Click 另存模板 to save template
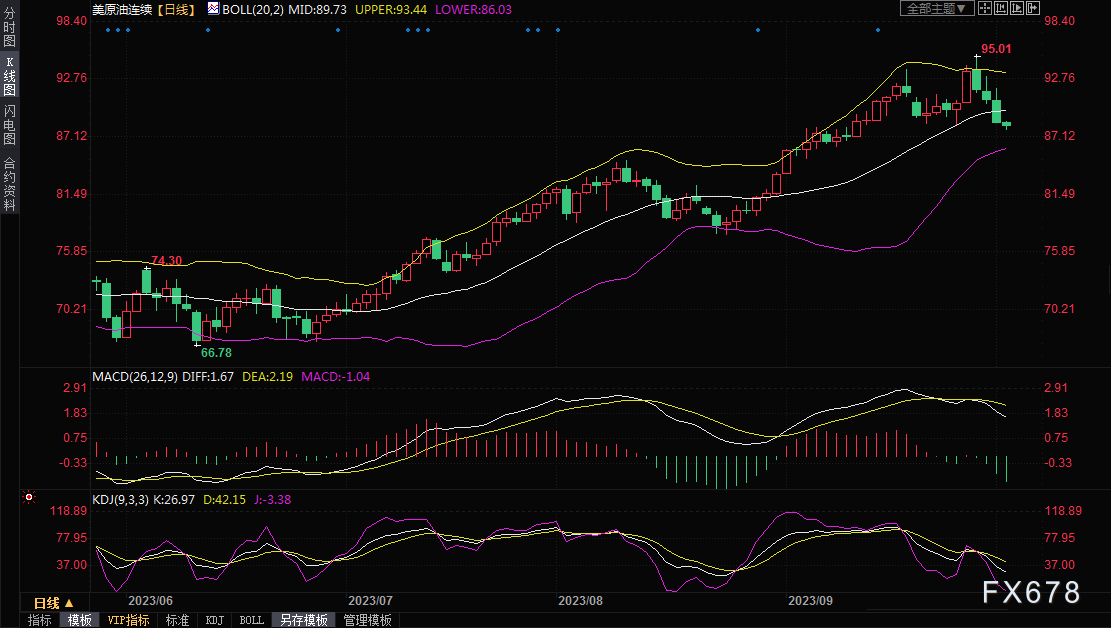Screen dimensions: 1111x628 click(x=304, y=620)
